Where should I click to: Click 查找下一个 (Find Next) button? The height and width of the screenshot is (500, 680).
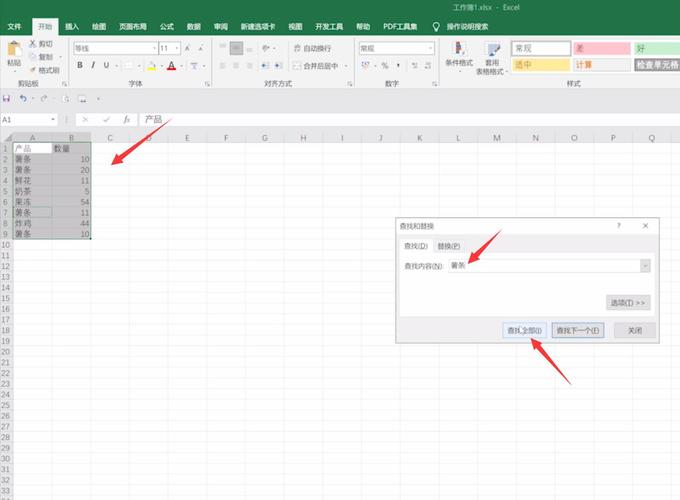point(578,330)
